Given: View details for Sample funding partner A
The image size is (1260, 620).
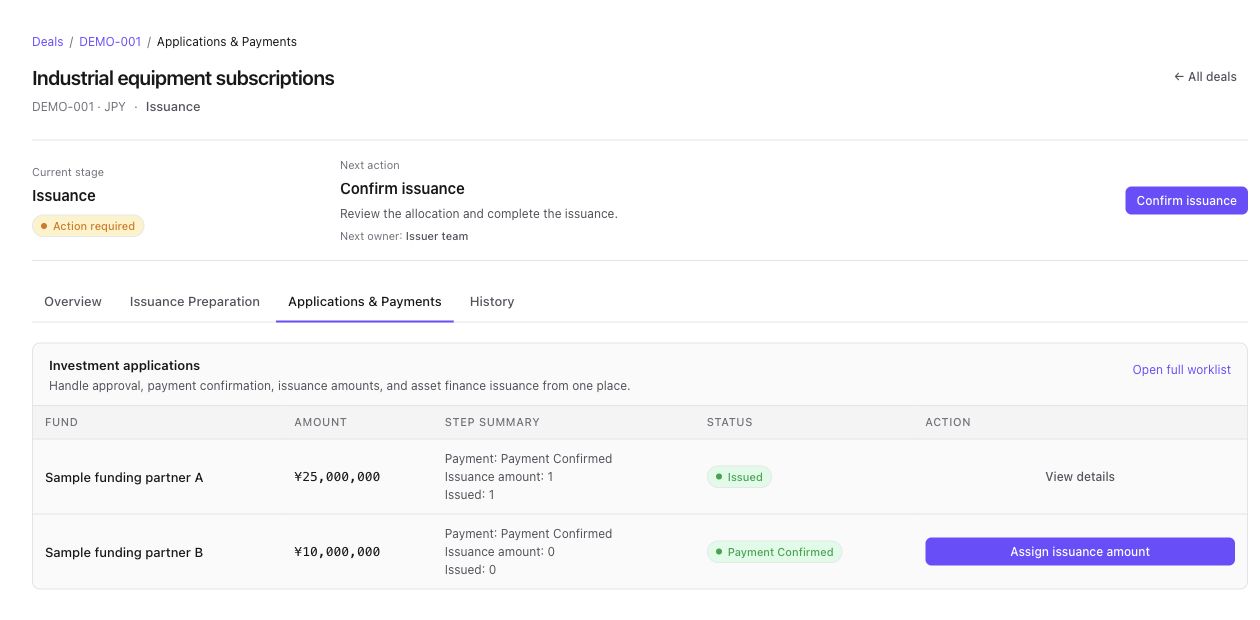Looking at the screenshot, I should 1080,477.
